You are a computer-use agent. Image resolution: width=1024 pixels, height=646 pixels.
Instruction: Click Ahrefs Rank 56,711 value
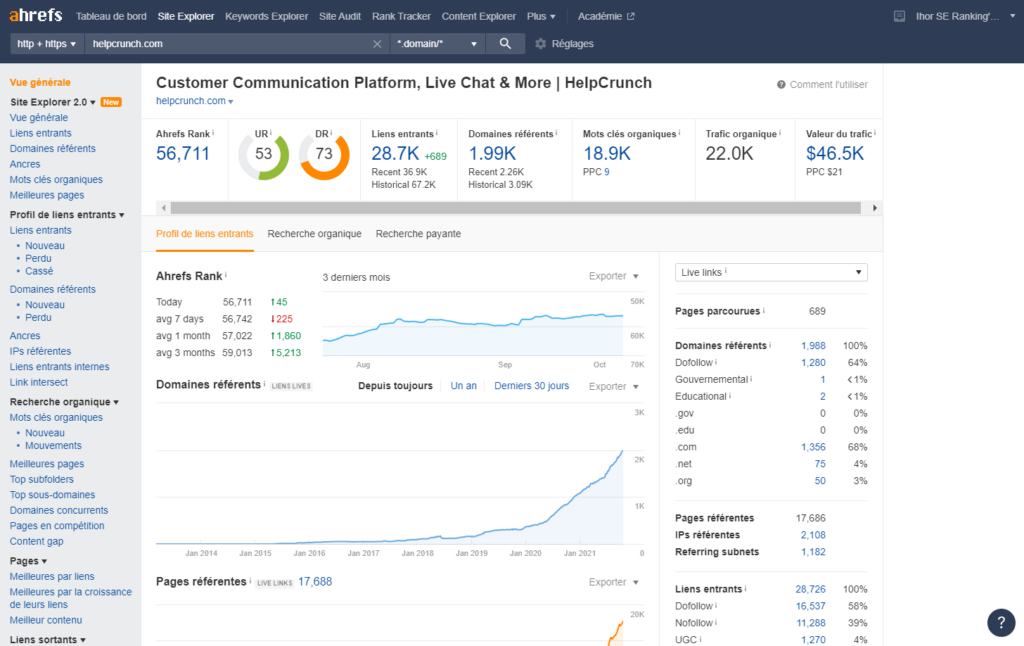[183, 153]
